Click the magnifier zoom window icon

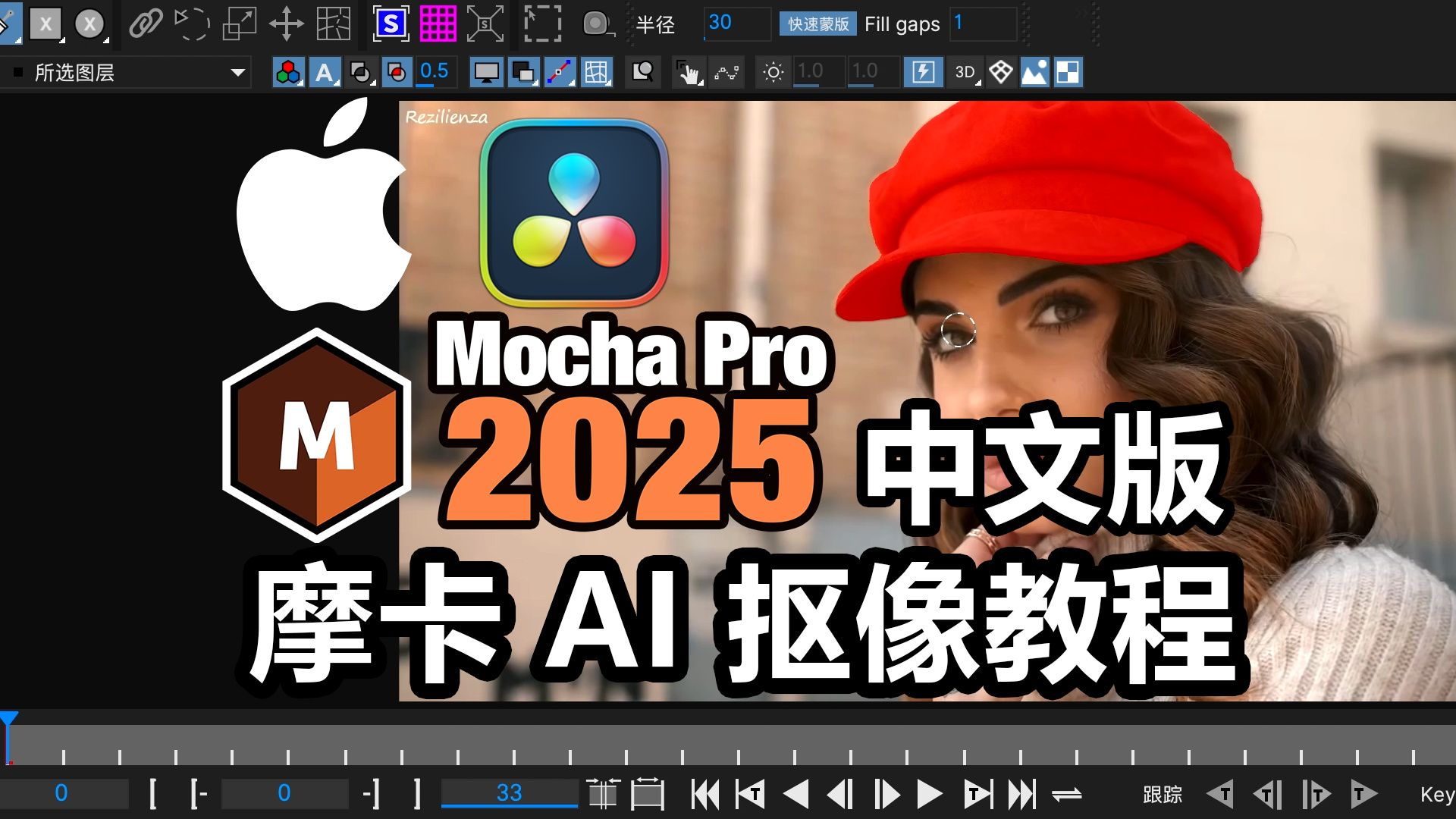(643, 73)
